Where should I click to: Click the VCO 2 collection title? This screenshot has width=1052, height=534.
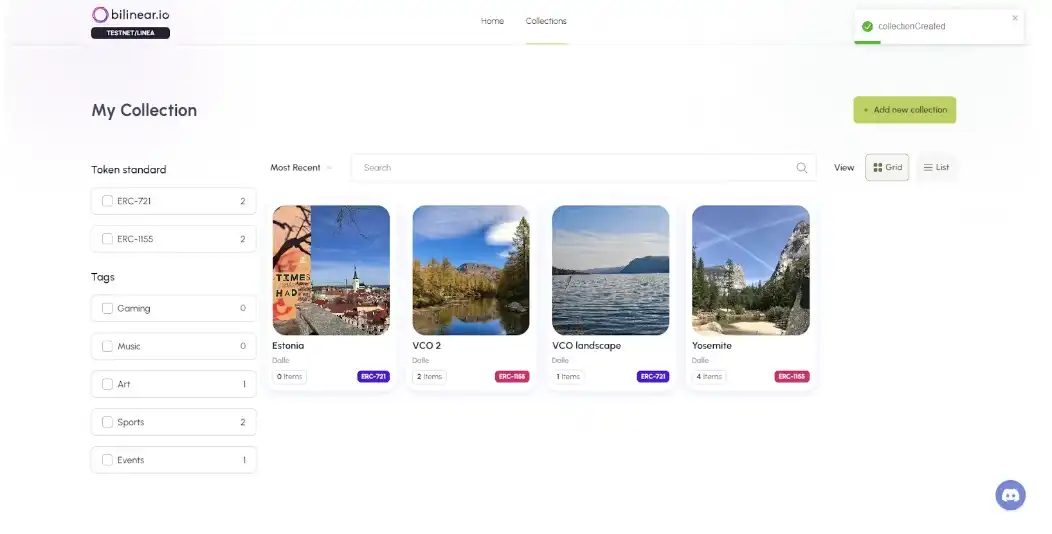pyautogui.click(x=426, y=345)
